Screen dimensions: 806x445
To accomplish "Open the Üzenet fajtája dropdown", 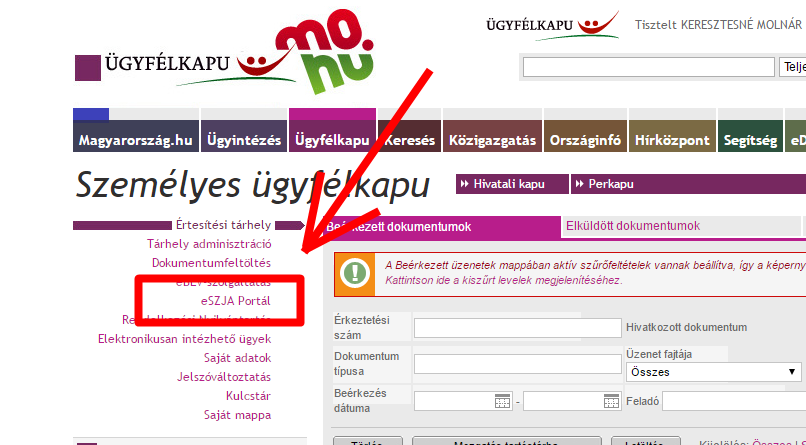I will coord(713,372).
